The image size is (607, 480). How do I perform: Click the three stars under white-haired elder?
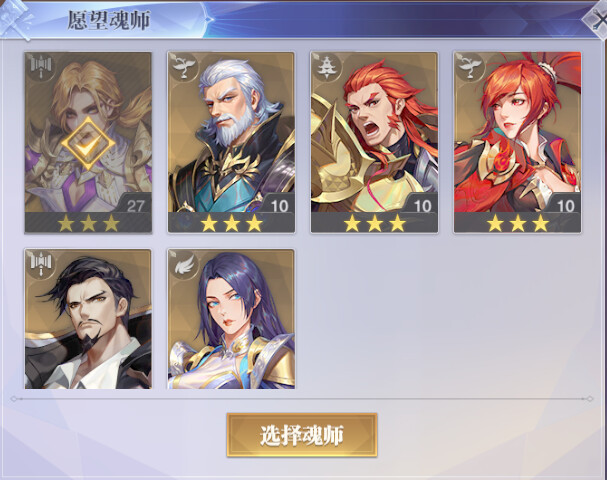[231, 223]
